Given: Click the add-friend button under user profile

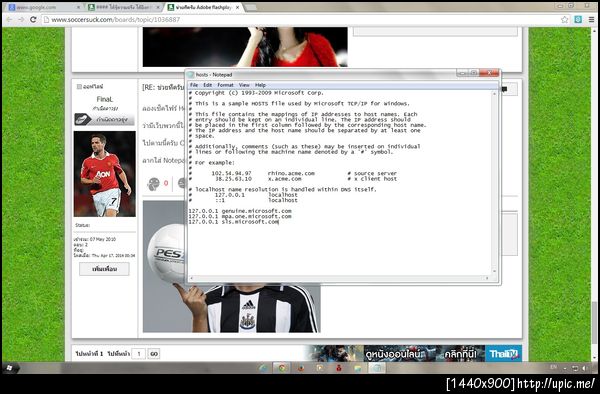Looking at the screenshot, I should coord(104,269).
